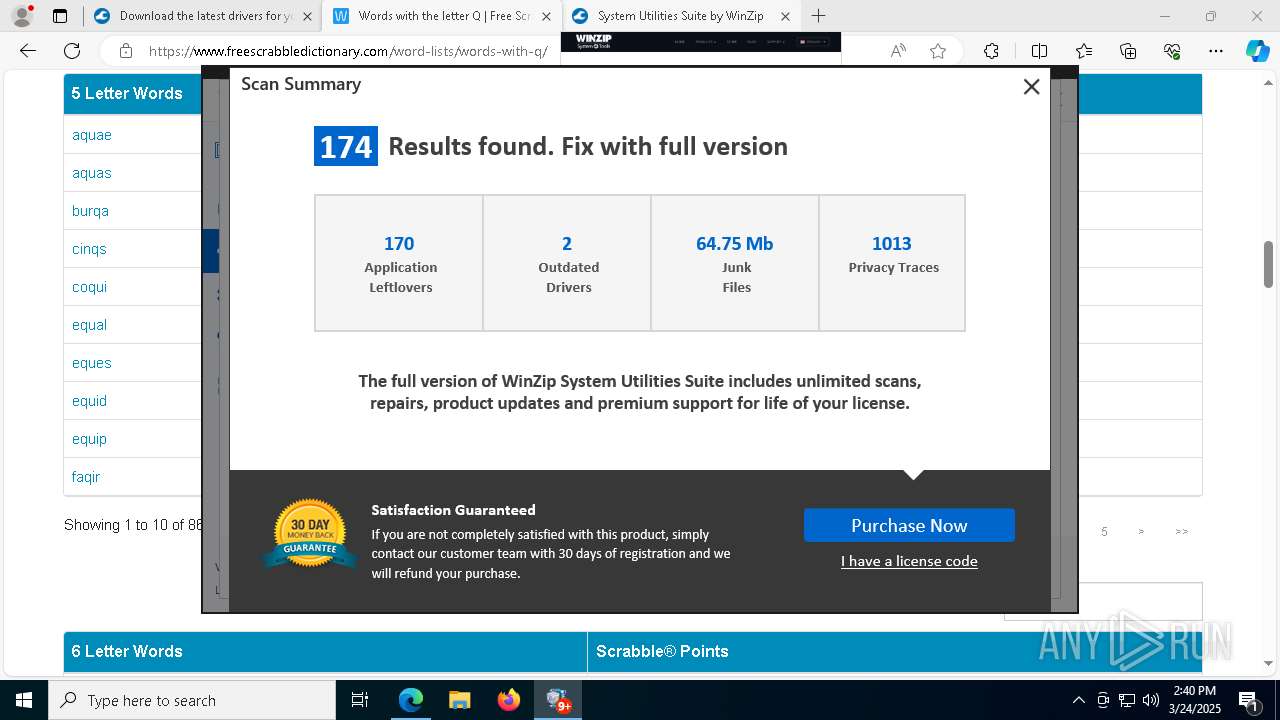Enable Read aloud in the address bar

click(x=898, y=51)
